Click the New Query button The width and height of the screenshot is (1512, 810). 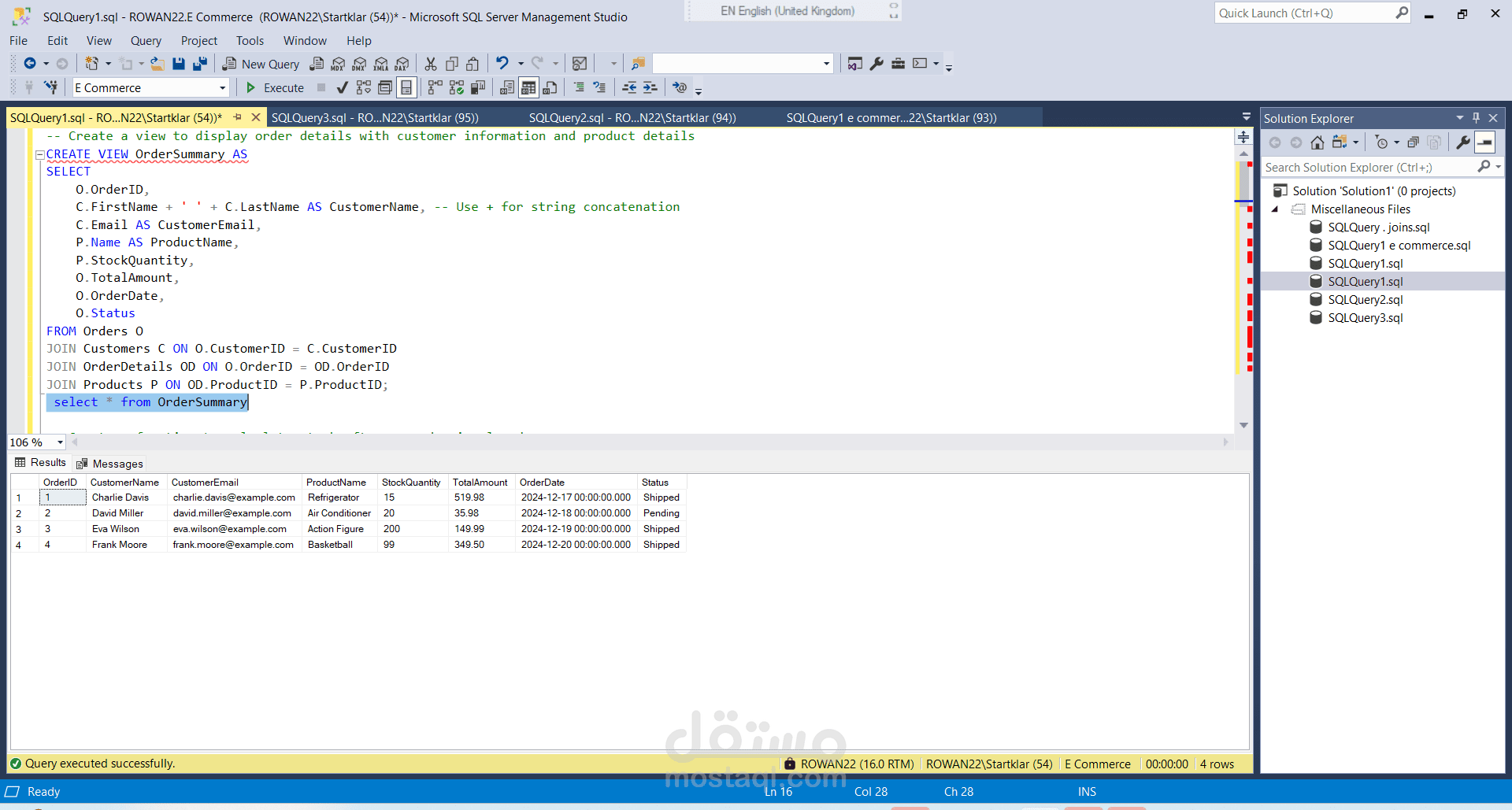click(261, 64)
